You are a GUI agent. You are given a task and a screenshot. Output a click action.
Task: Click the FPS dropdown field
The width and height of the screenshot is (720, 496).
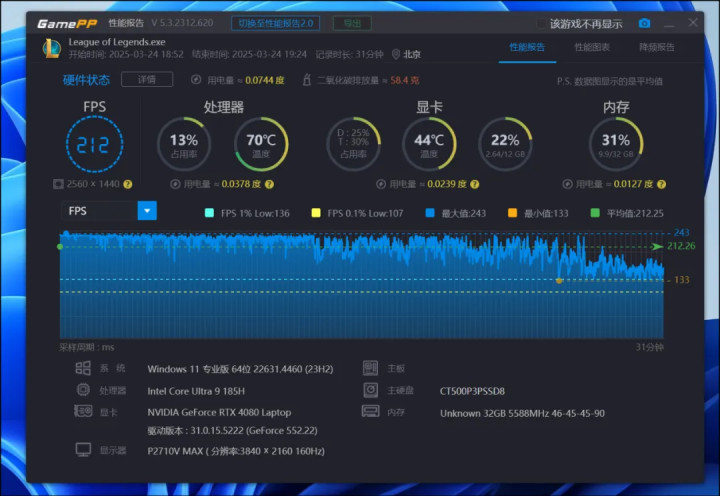[108, 211]
